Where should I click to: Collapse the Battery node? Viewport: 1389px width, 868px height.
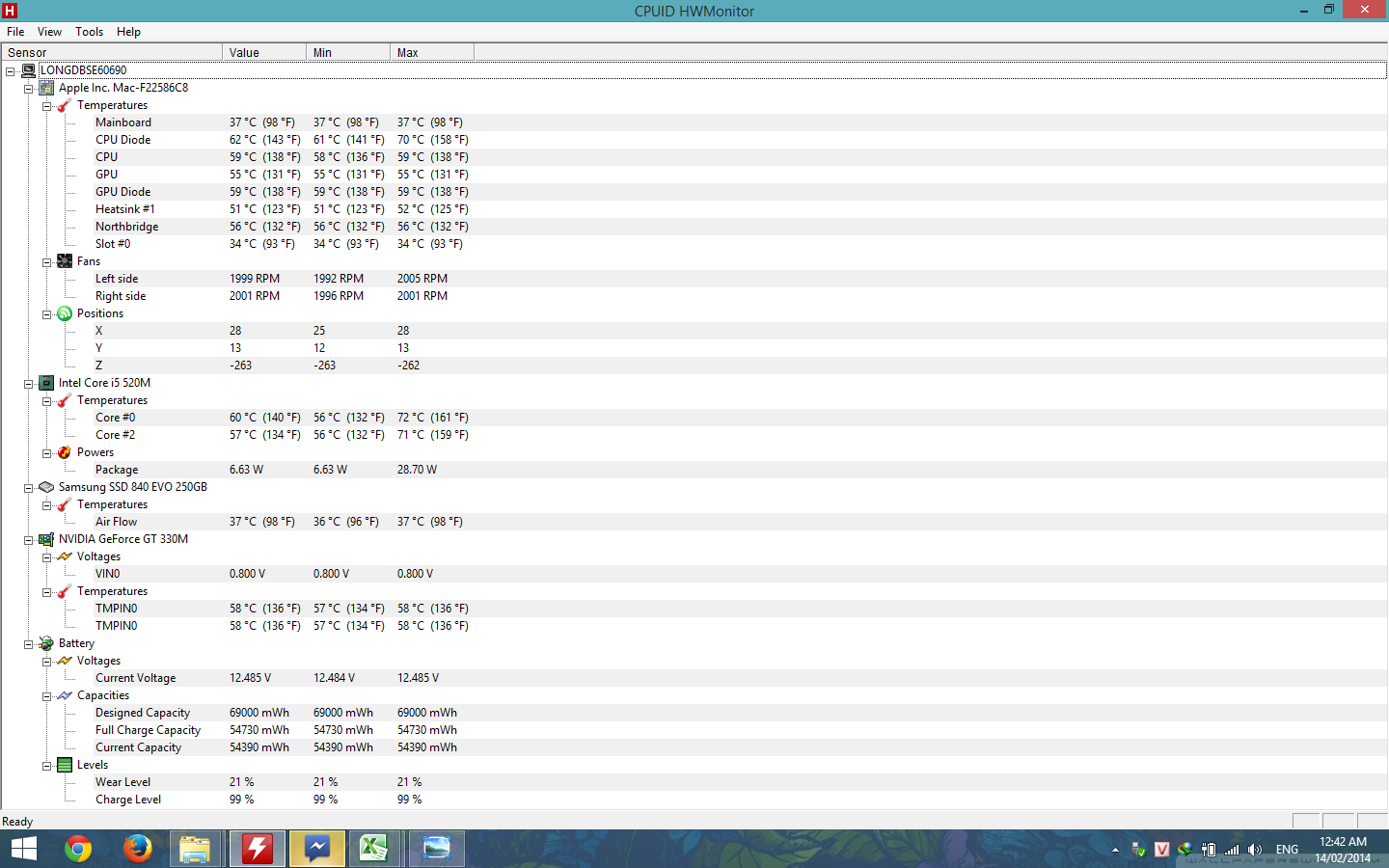pos(28,644)
